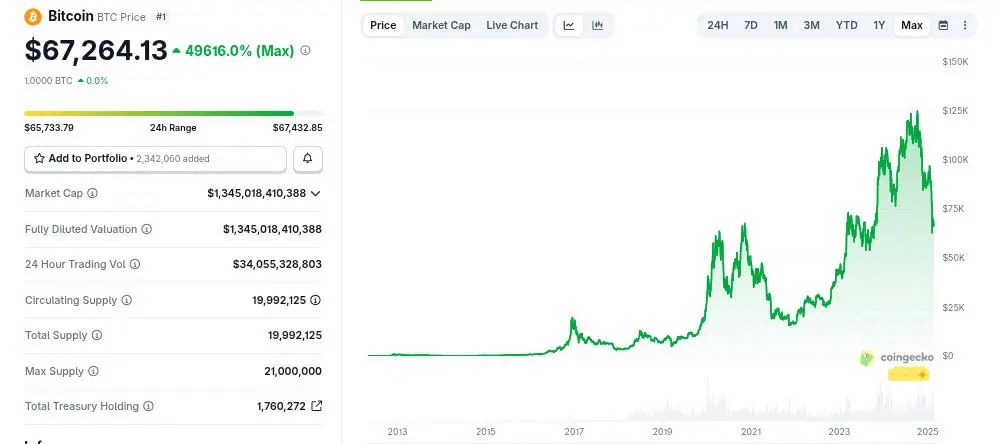Open the Live Chart tab

[512, 25]
